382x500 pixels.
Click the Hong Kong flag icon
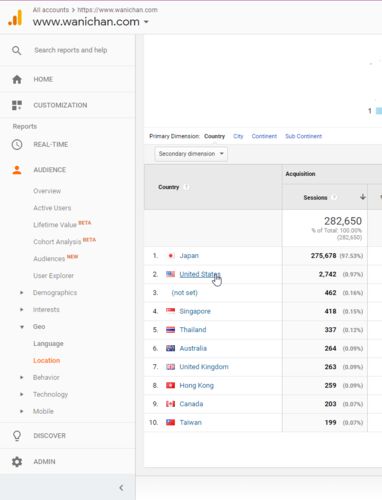(170, 385)
